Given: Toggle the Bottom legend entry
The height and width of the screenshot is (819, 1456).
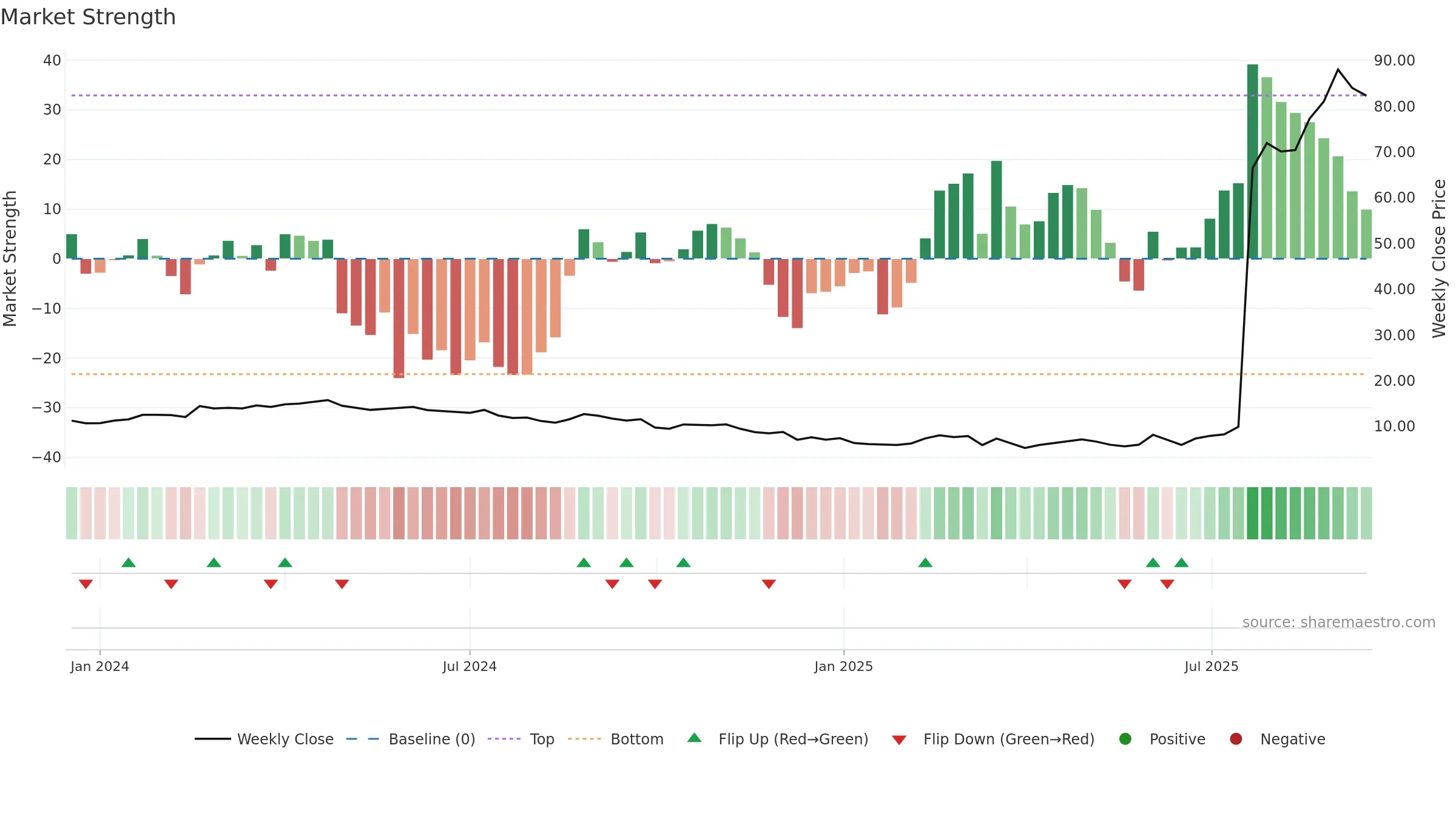Looking at the screenshot, I should click(x=616, y=739).
